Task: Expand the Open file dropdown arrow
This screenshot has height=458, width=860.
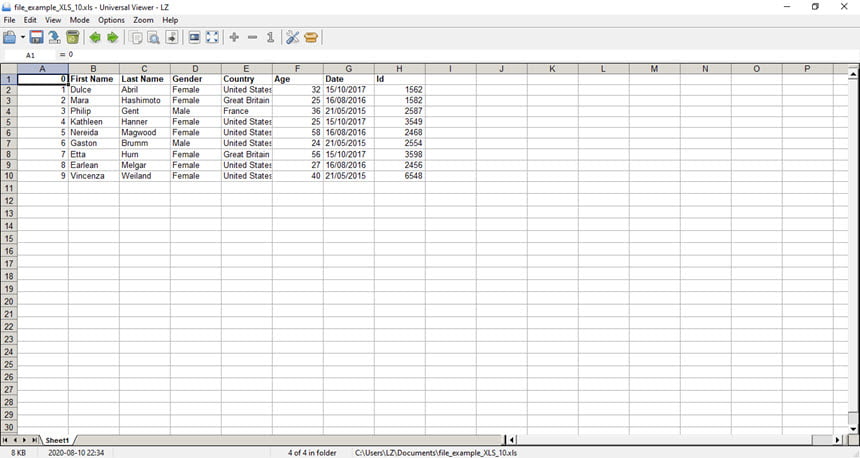Action: tap(23, 37)
